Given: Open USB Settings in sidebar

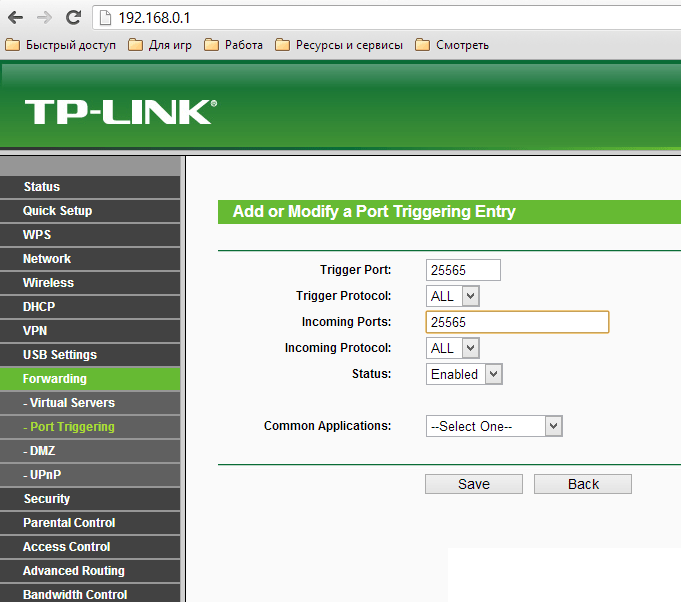Looking at the screenshot, I should click(x=90, y=355).
